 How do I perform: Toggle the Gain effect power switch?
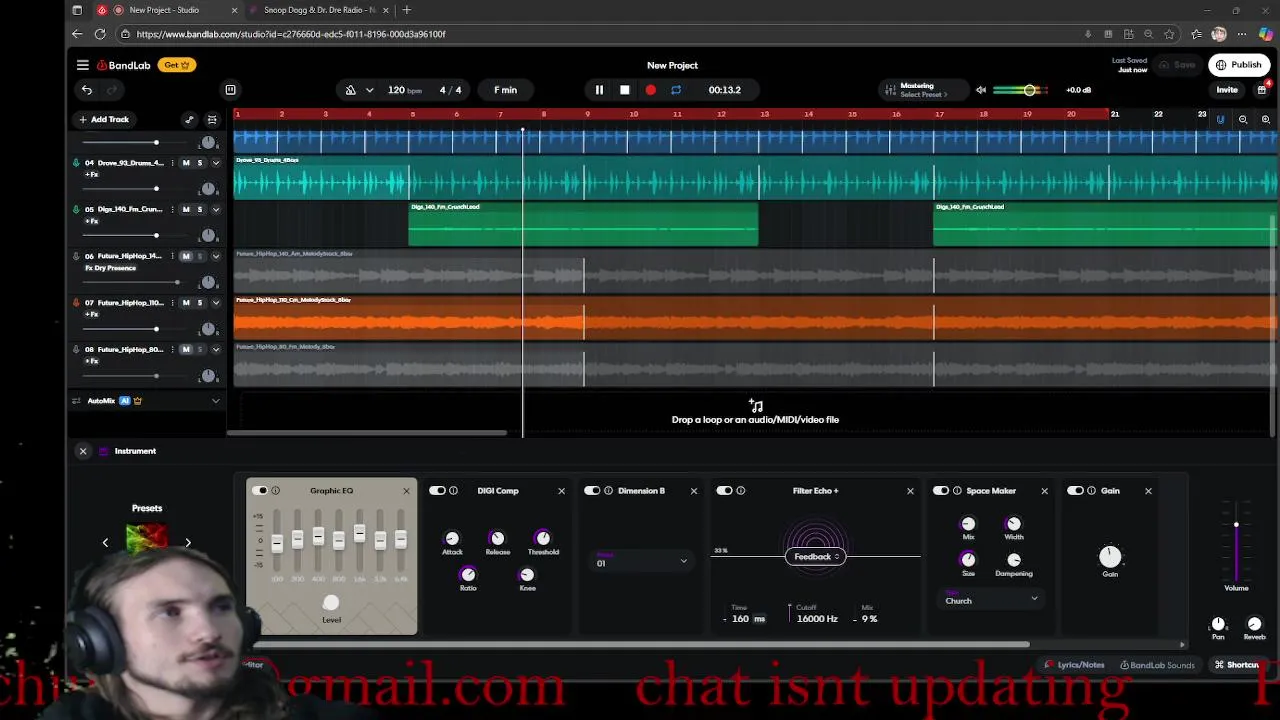click(x=1075, y=491)
